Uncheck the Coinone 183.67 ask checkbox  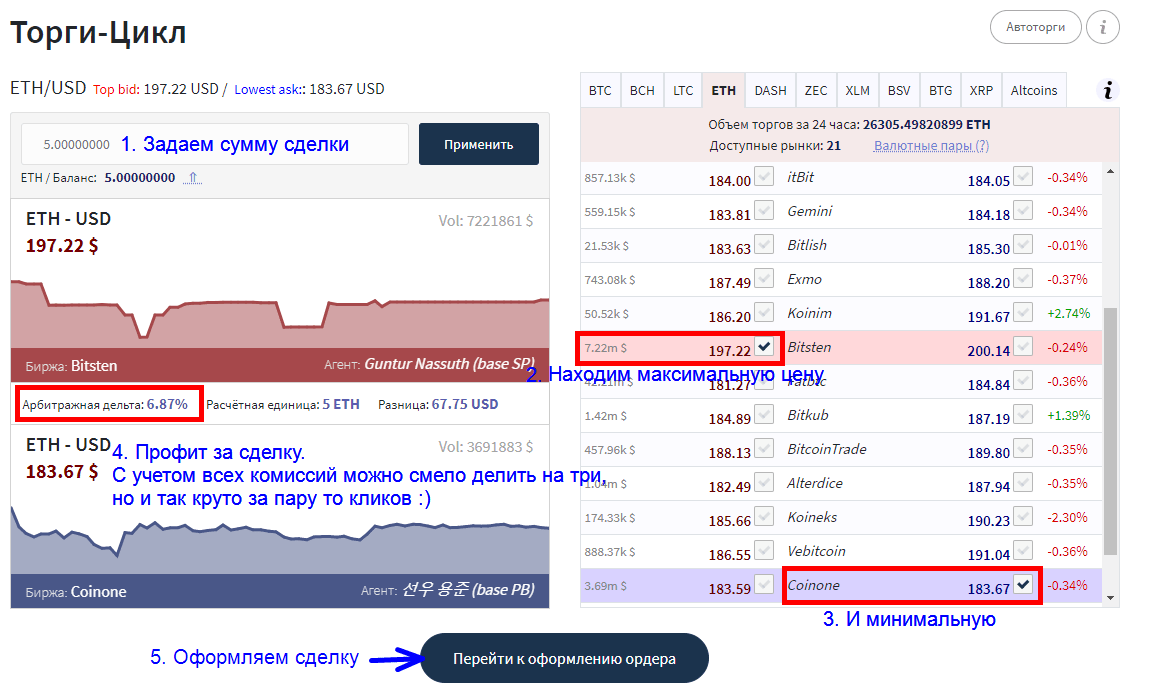point(1023,585)
